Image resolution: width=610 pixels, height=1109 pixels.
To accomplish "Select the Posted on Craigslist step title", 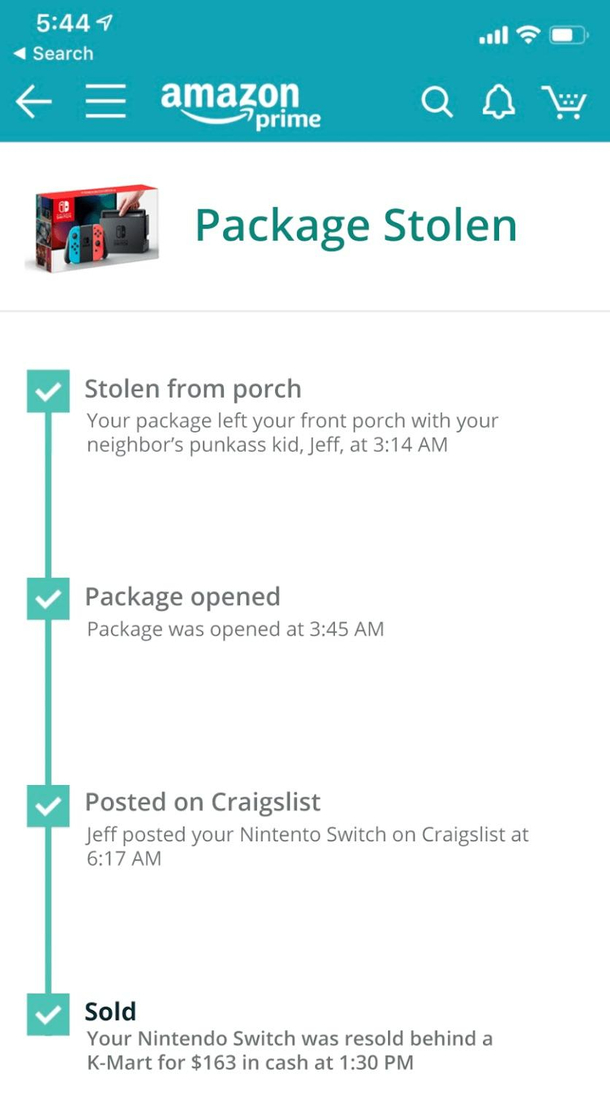I will tap(203, 802).
